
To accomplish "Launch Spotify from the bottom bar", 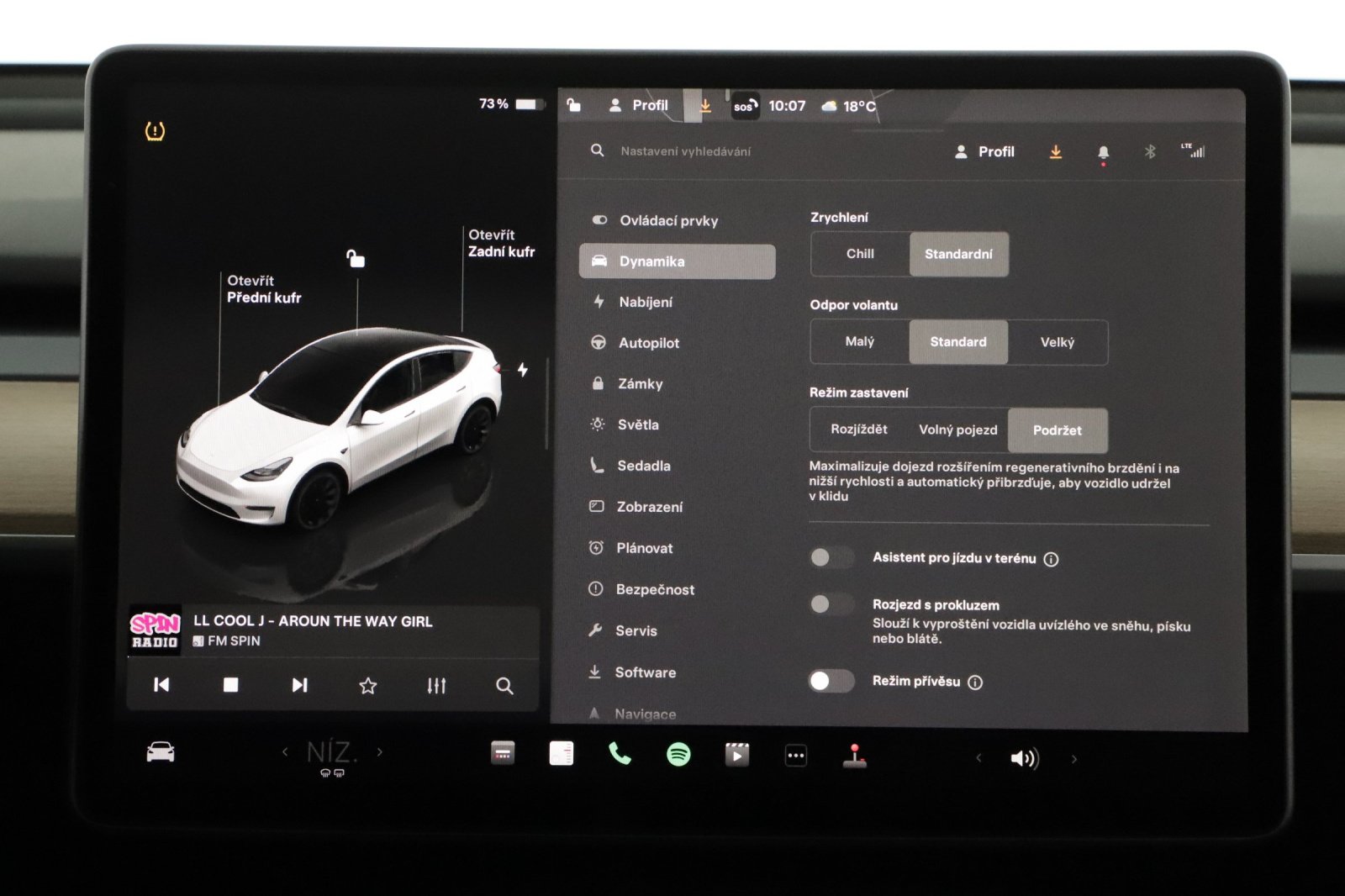I will click(678, 754).
